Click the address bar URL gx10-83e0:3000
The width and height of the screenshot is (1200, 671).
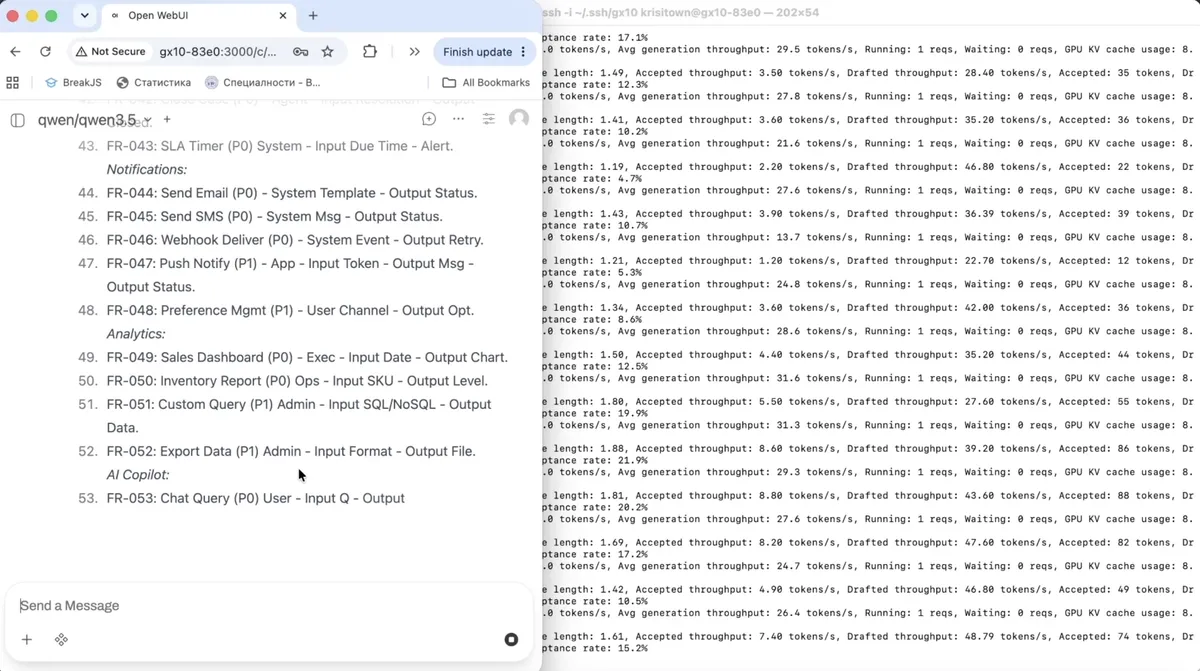[x=218, y=52]
